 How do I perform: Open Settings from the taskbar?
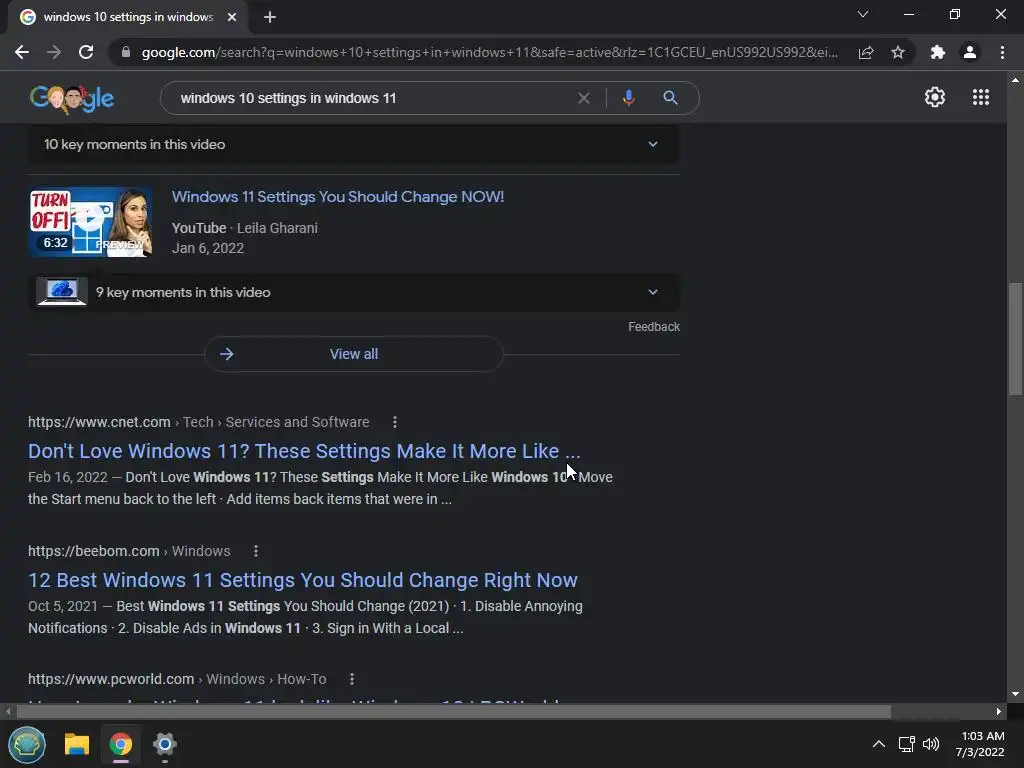click(x=165, y=744)
